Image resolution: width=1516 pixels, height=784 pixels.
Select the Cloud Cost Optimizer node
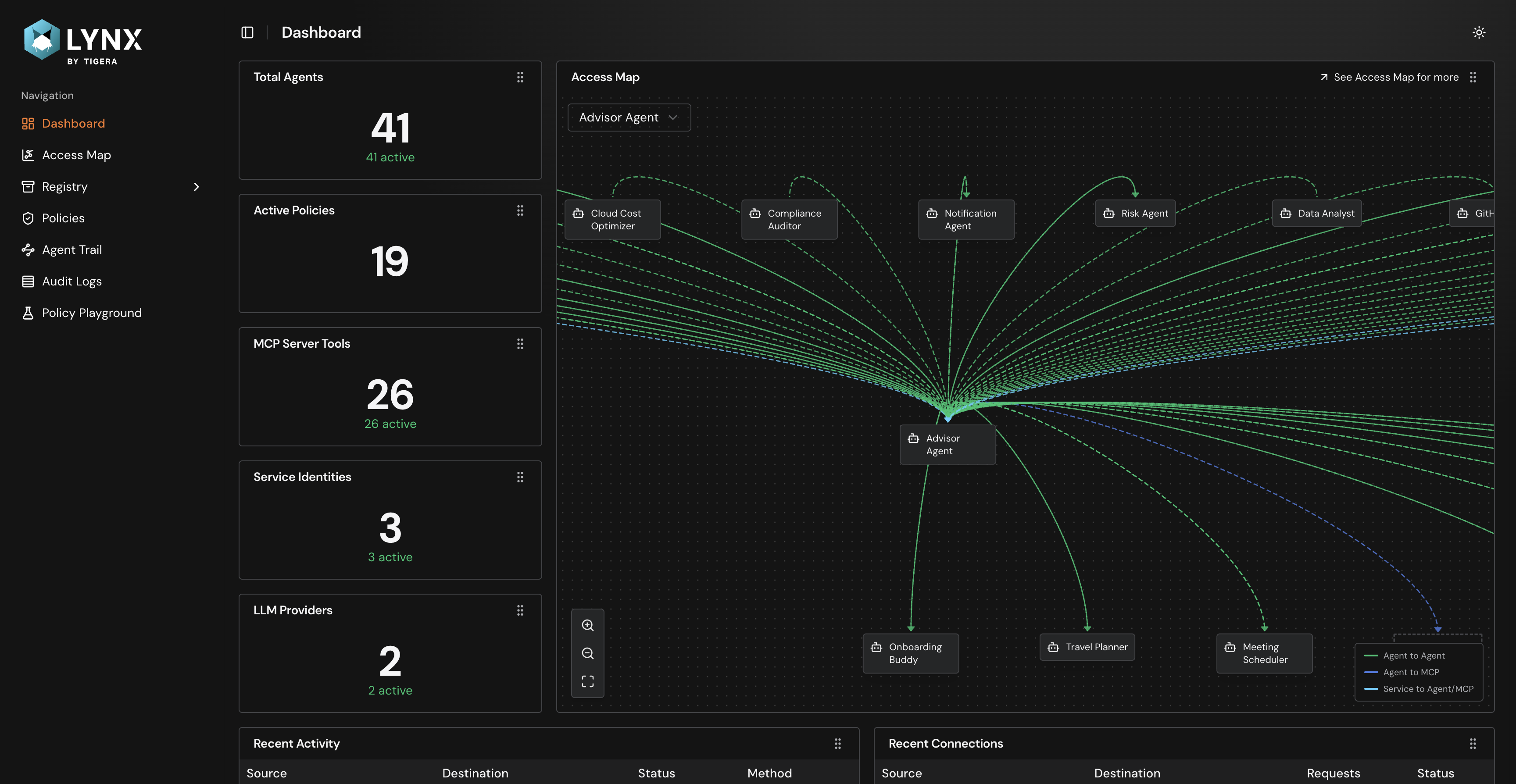(x=613, y=219)
